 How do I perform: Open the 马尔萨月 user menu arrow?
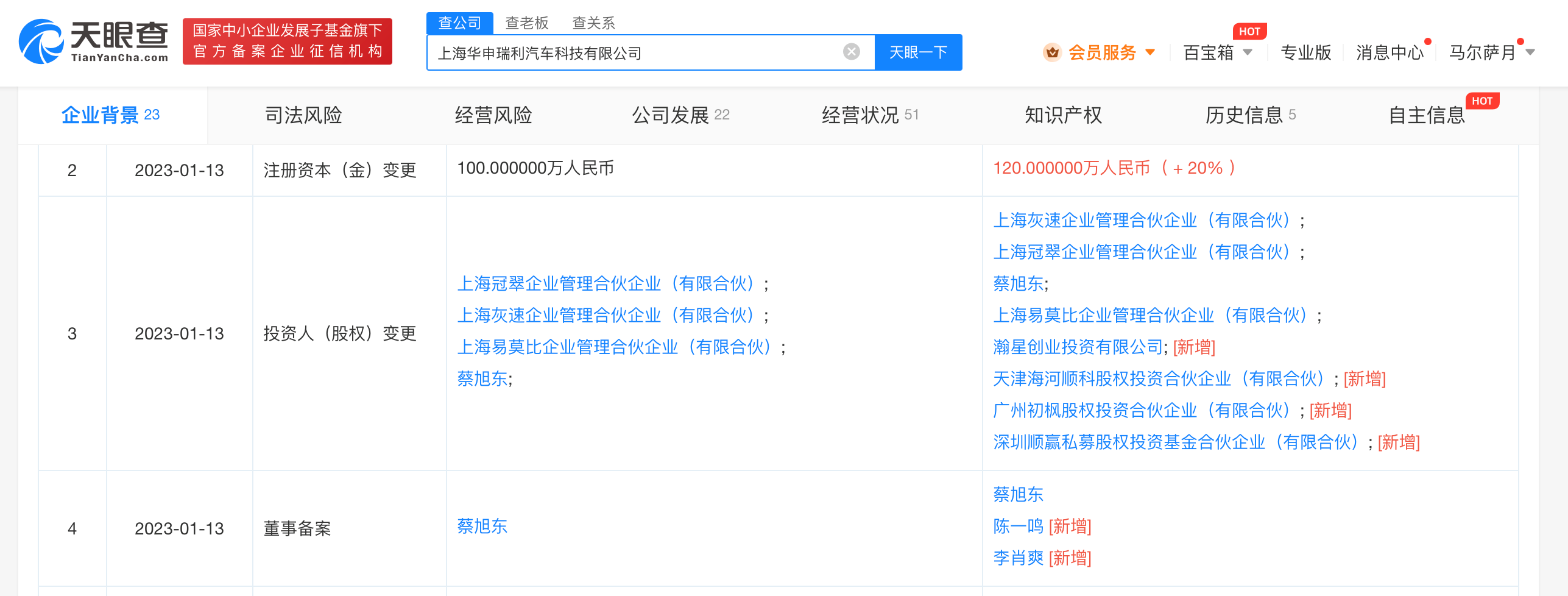point(1530,52)
